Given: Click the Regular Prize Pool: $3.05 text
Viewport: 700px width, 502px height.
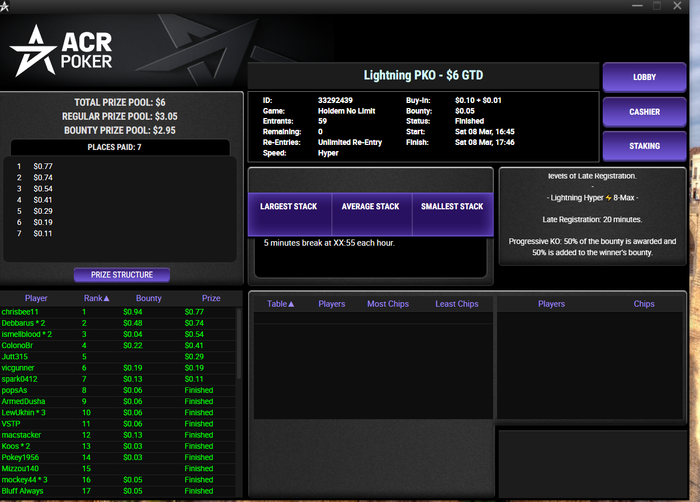Looking at the screenshot, I should (x=120, y=116).
